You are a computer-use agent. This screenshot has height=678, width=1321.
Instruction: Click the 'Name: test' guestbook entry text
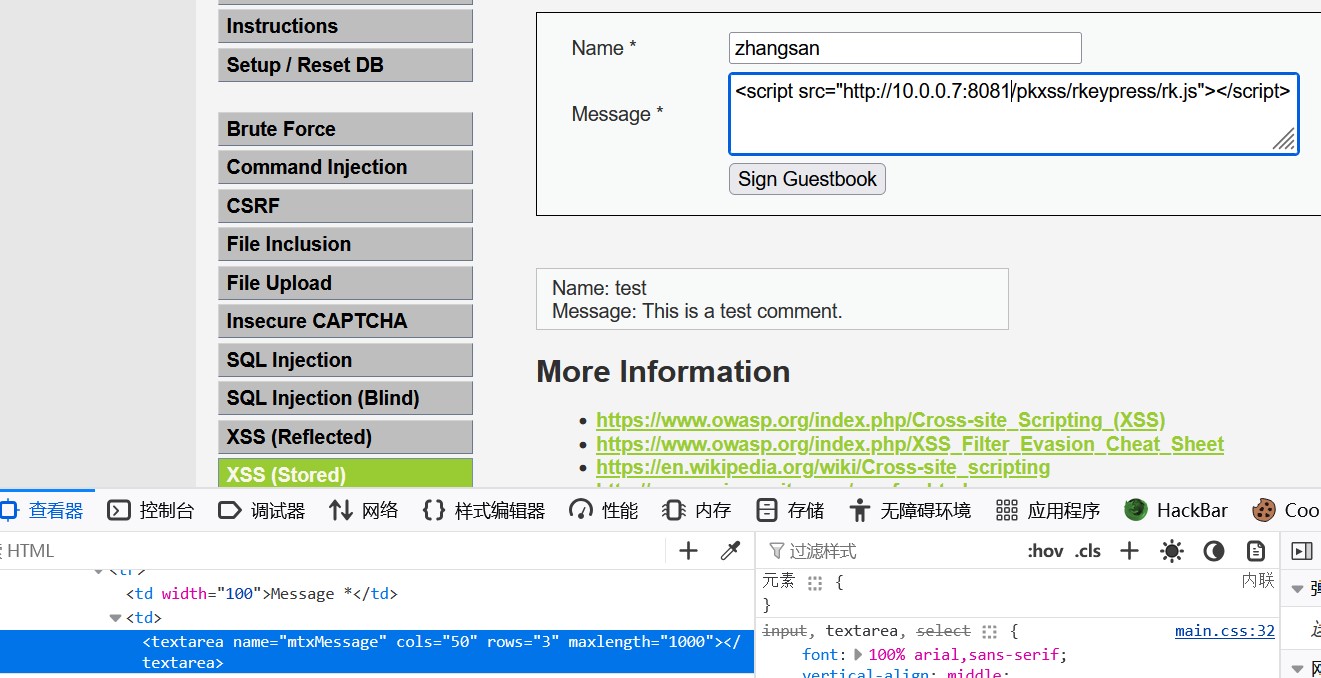pyautogui.click(x=599, y=288)
